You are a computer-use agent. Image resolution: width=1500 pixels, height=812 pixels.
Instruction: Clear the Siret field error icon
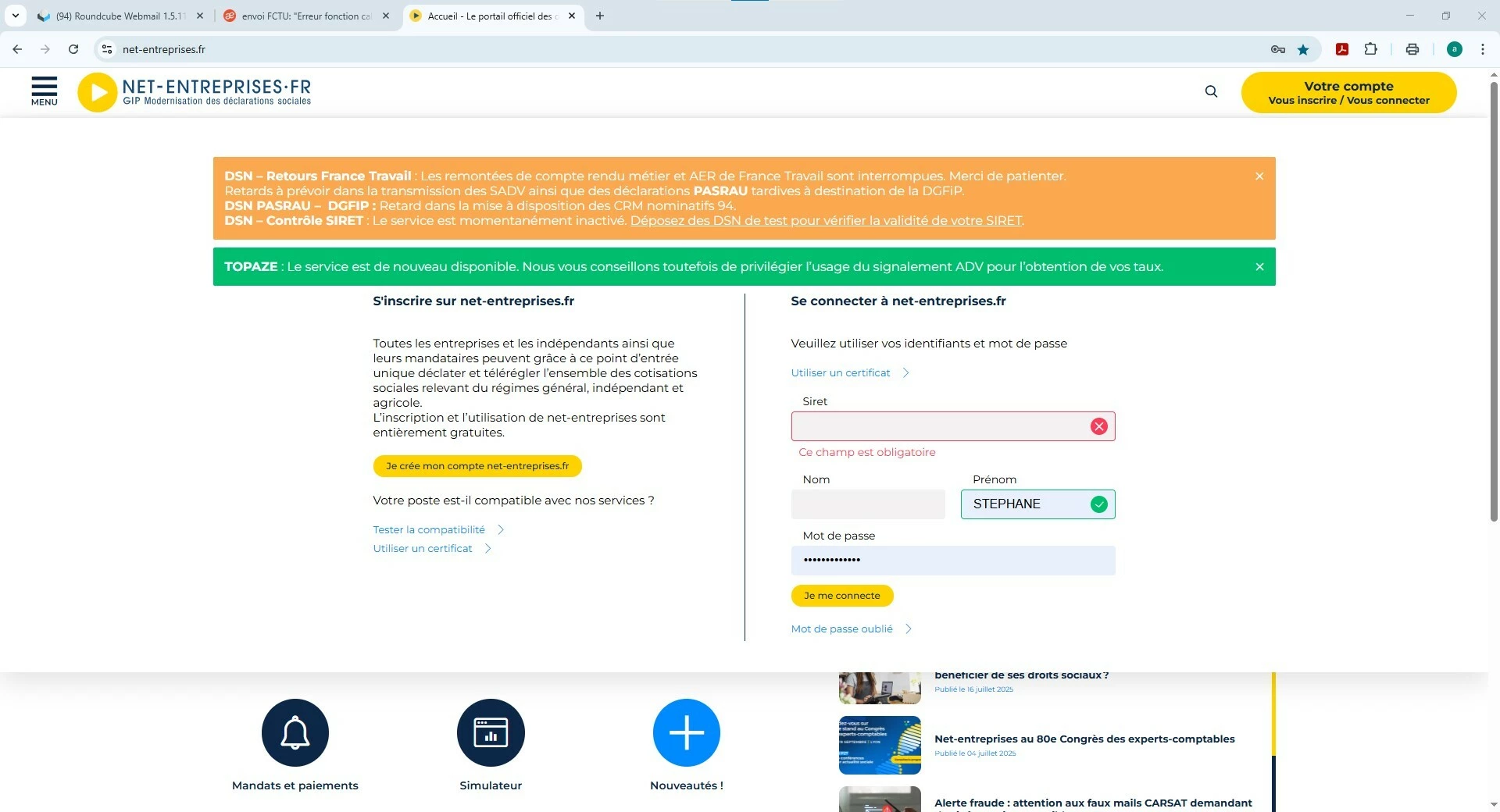coord(1099,426)
